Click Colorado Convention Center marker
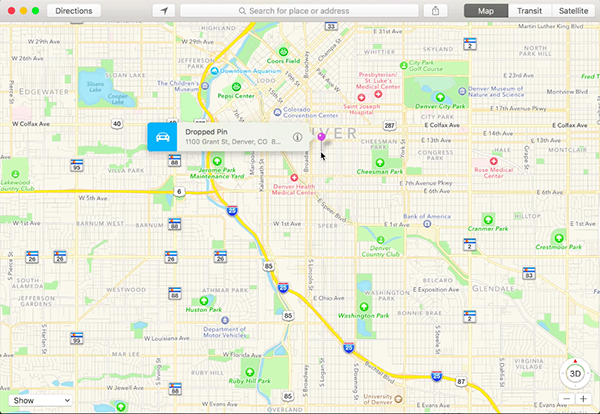 (277, 112)
